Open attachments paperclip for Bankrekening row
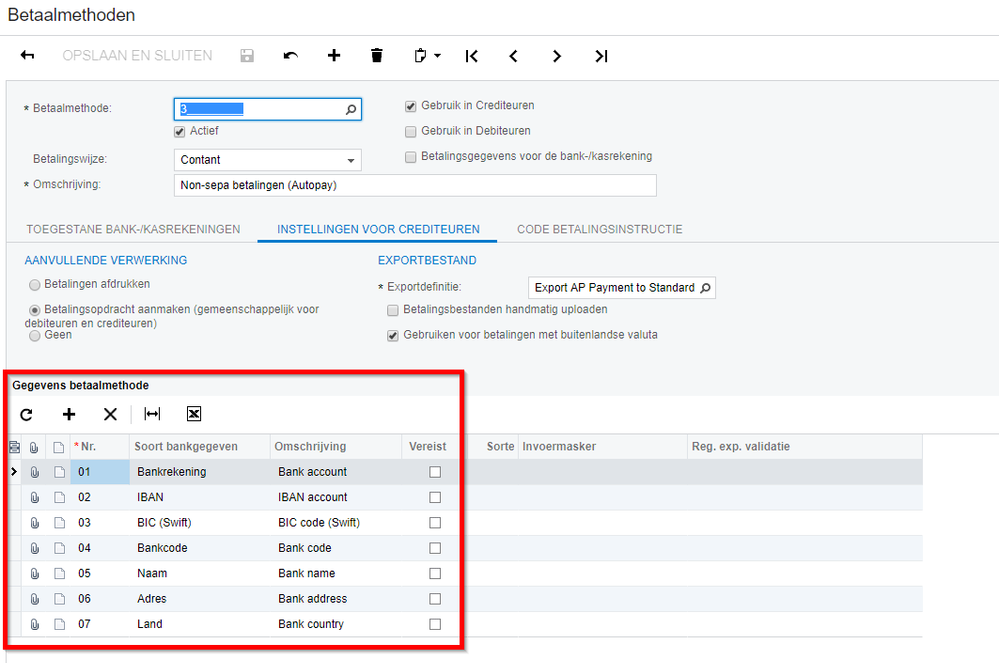 34,472
